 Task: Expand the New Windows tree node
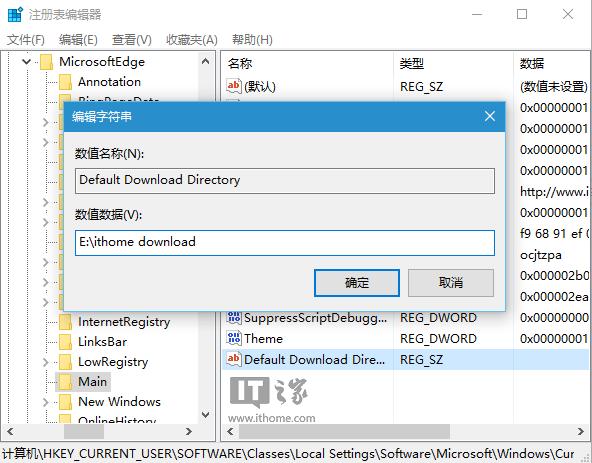46,402
